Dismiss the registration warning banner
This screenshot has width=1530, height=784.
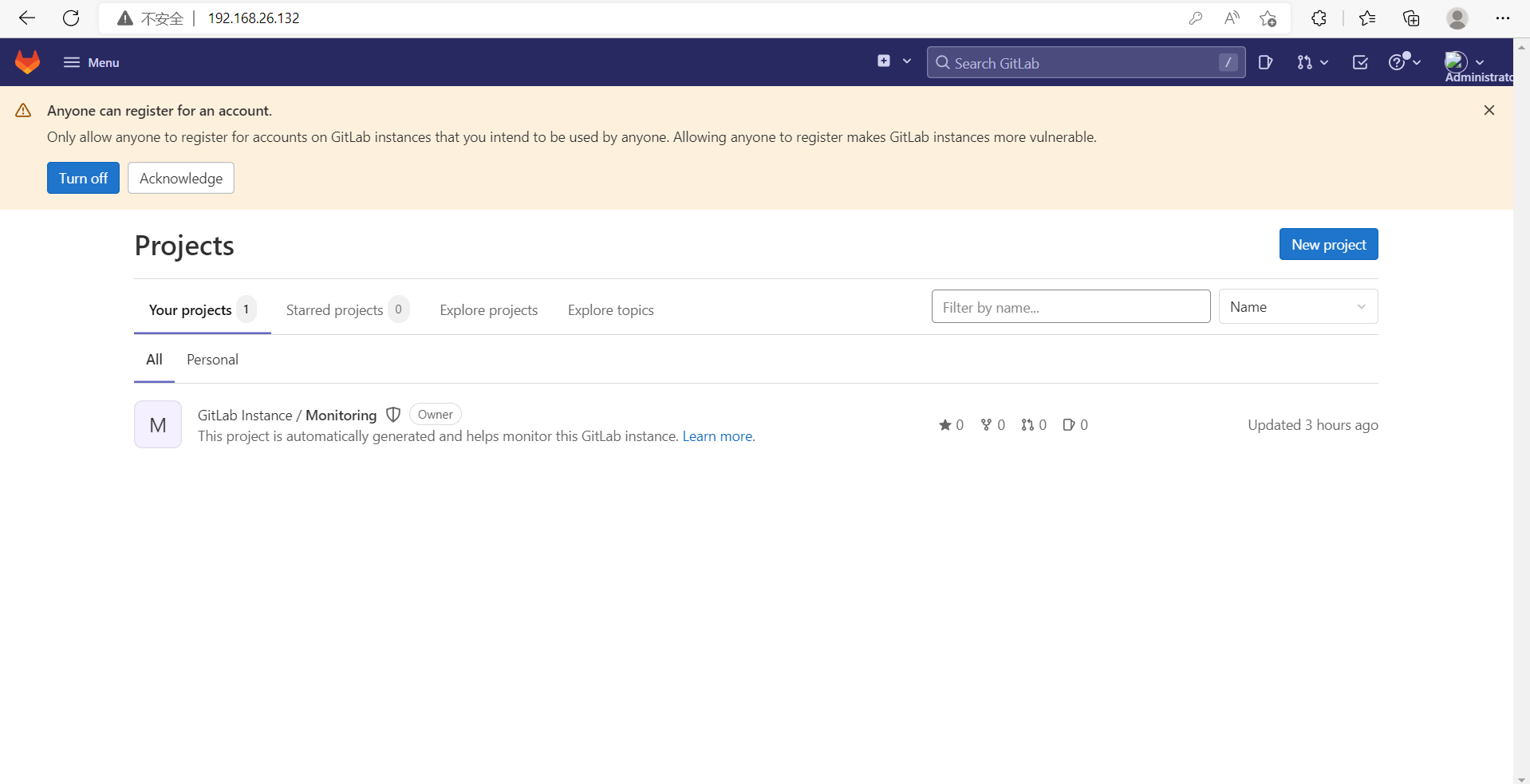pos(1489,110)
